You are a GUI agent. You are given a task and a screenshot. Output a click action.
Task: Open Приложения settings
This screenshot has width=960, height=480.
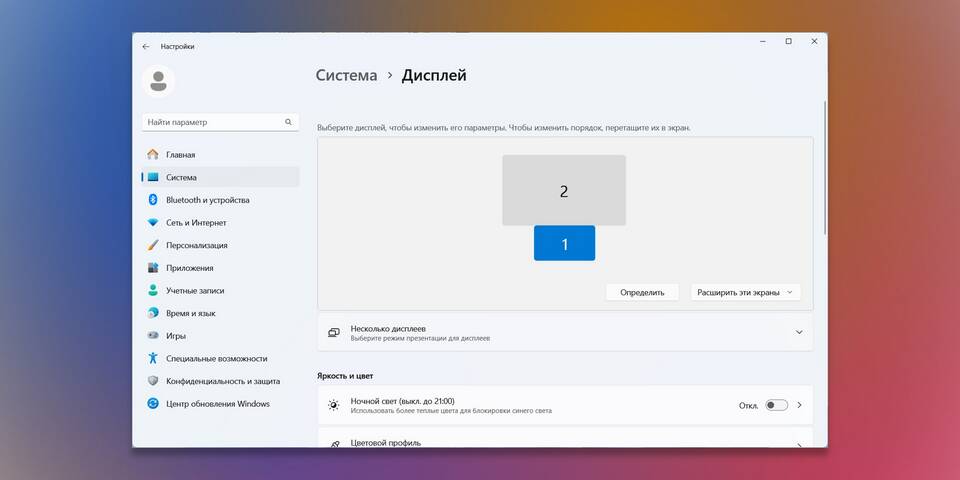tap(220, 268)
